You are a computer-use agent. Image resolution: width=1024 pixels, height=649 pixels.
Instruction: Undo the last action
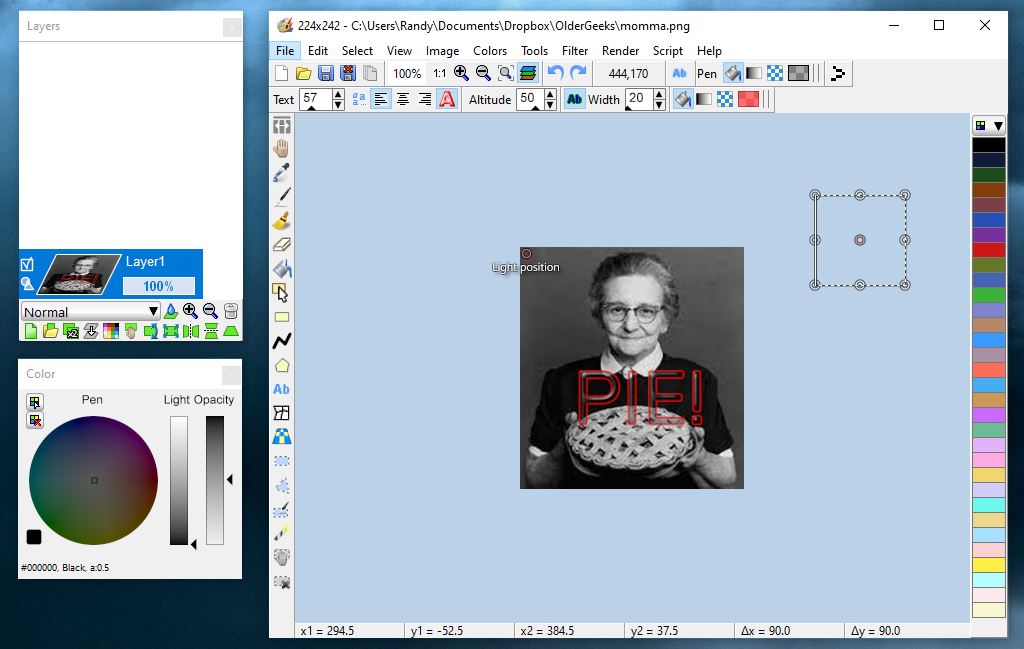tap(556, 73)
